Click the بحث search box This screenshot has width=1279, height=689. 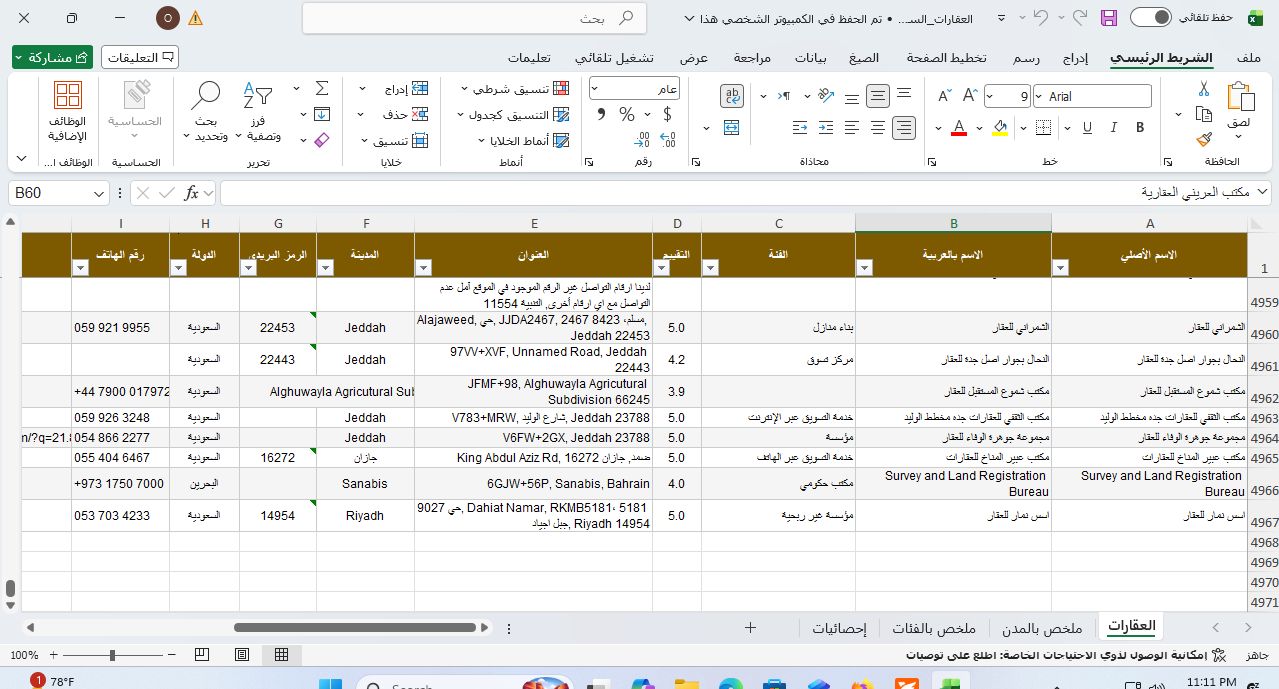[474, 18]
